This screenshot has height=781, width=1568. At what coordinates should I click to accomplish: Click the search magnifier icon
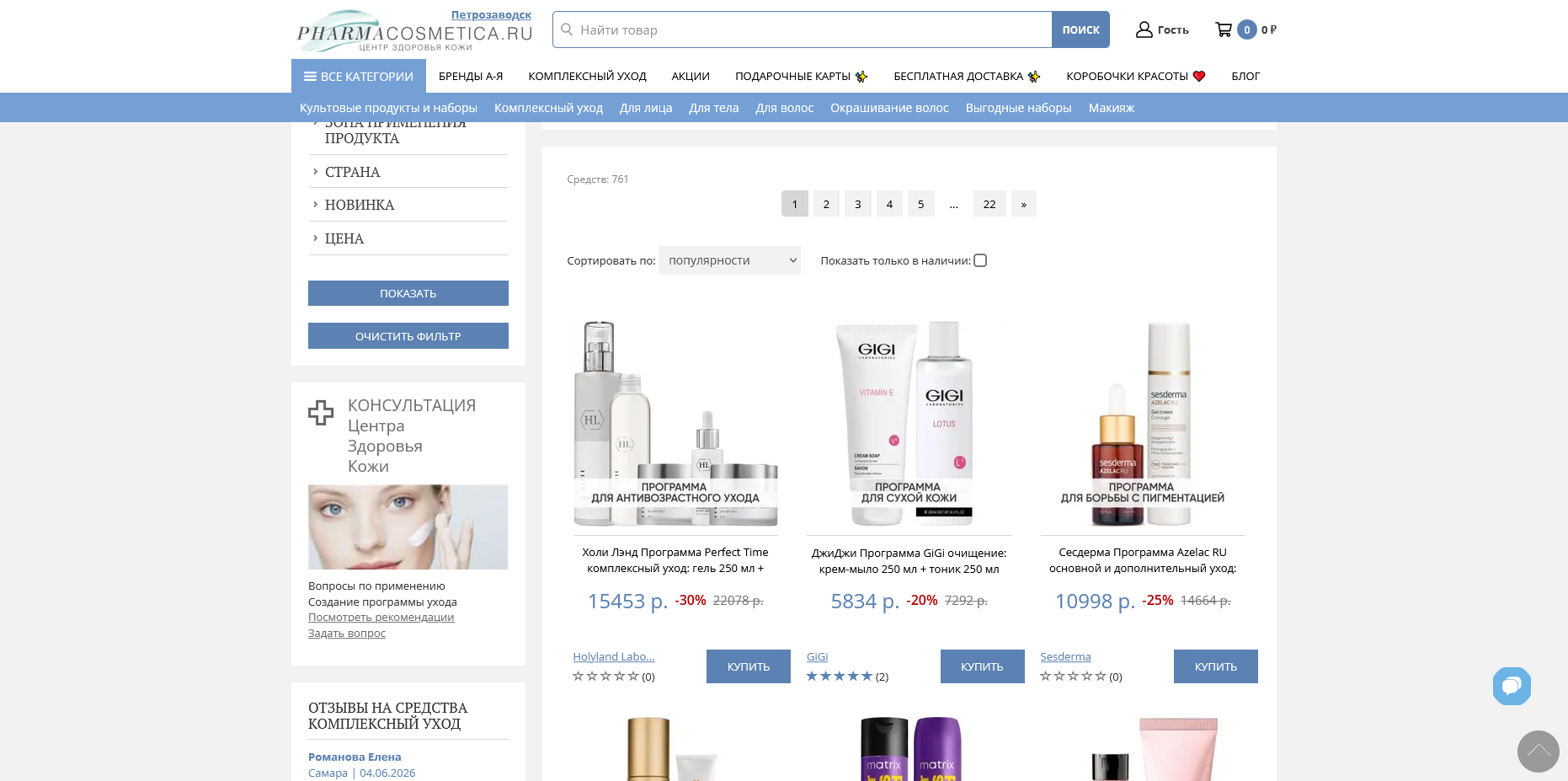(x=567, y=29)
